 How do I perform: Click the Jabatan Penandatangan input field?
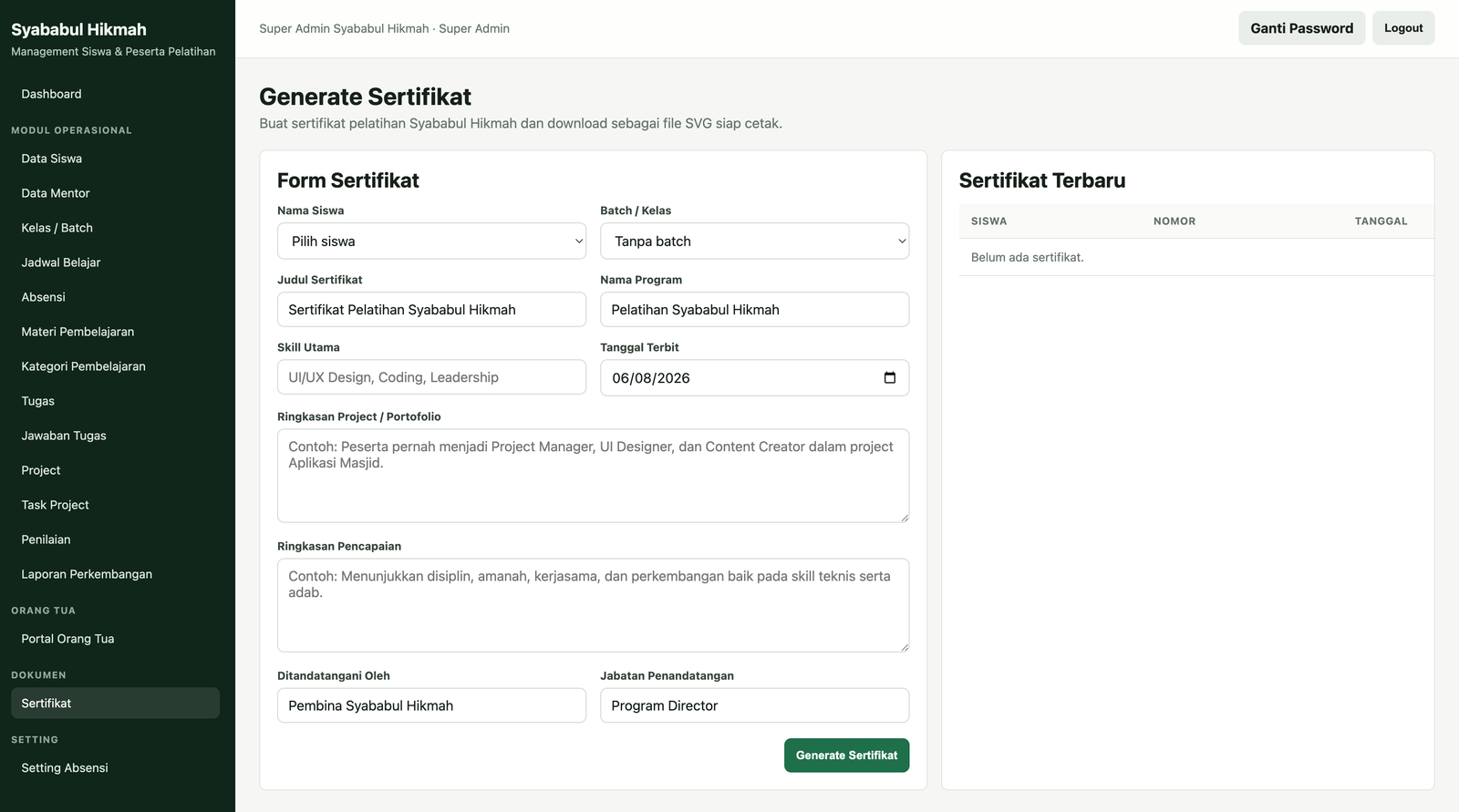point(754,705)
